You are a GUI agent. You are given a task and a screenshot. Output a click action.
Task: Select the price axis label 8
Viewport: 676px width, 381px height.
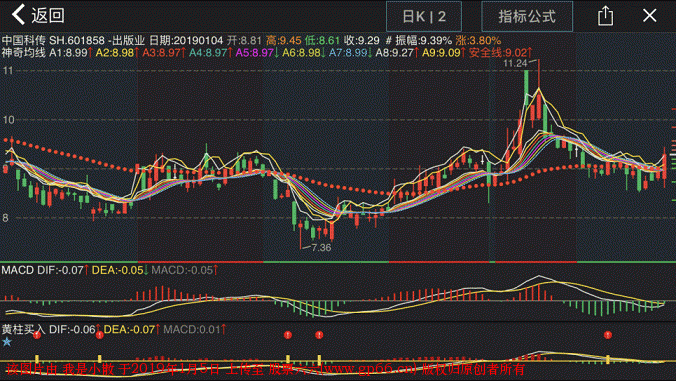5,218
